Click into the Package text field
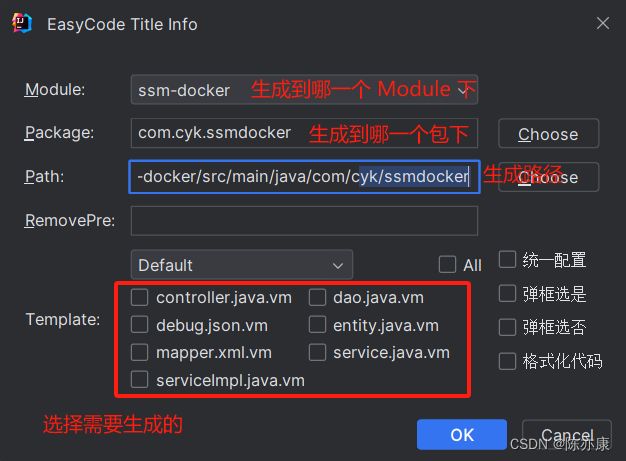Screen dimensions: 626x461 point(304,133)
